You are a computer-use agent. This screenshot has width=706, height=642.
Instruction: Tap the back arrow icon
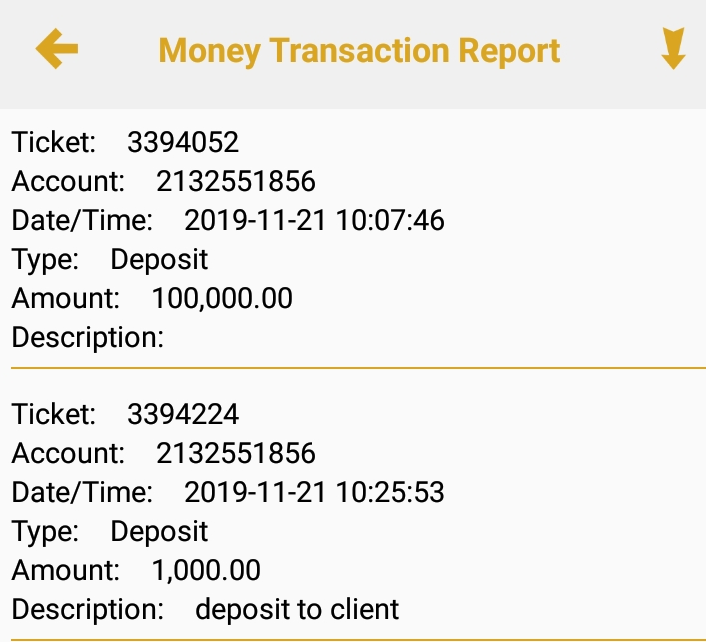coord(57,49)
